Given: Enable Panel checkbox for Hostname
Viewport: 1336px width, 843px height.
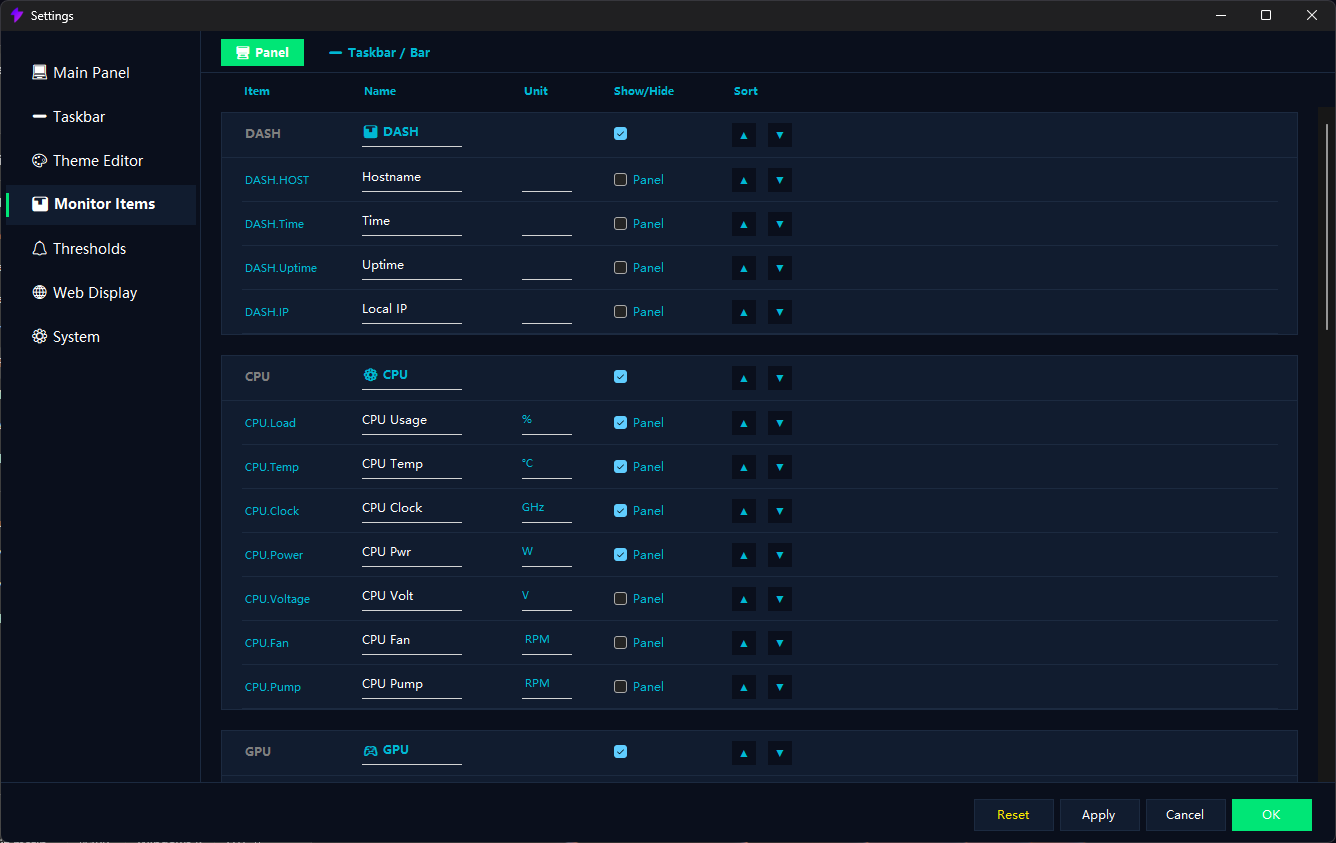Looking at the screenshot, I should 621,180.
